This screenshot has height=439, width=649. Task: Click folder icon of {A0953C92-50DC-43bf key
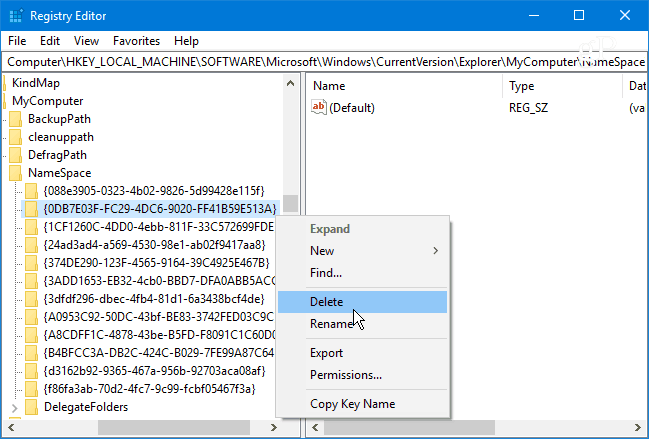(31, 317)
